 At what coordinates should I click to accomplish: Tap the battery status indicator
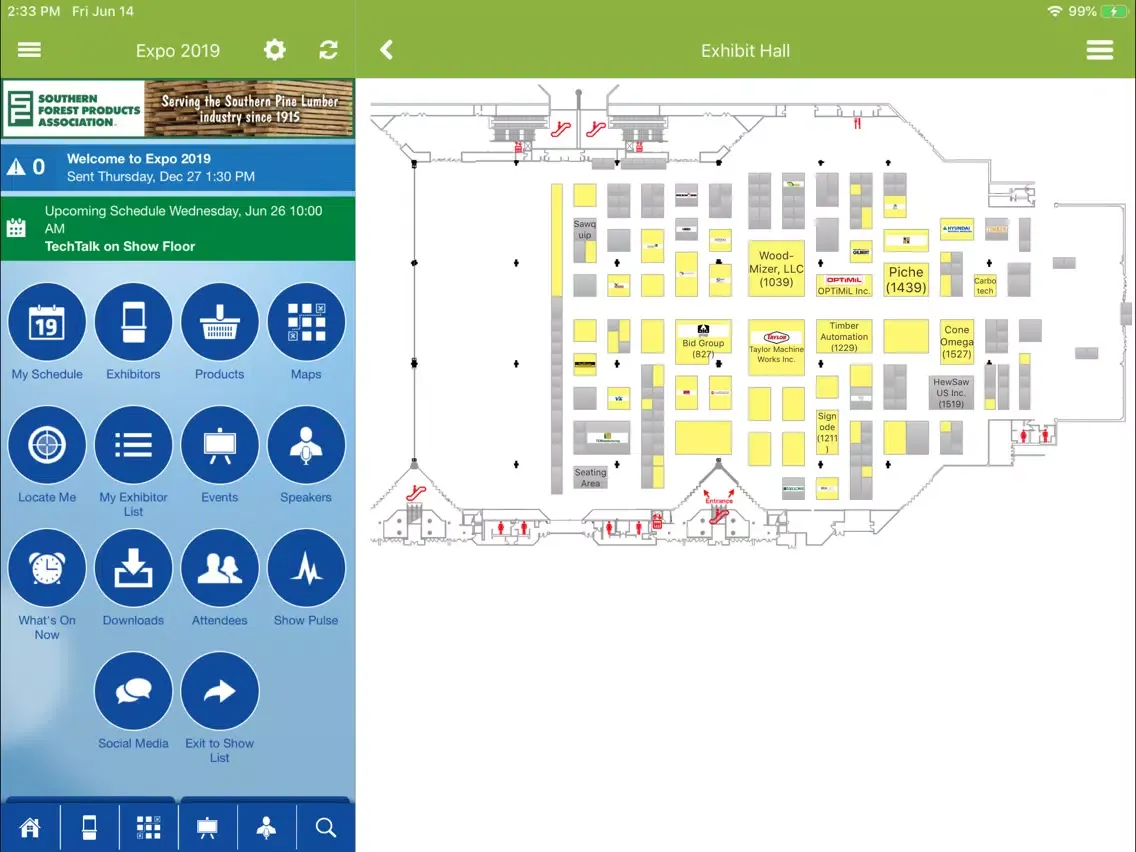1113,11
